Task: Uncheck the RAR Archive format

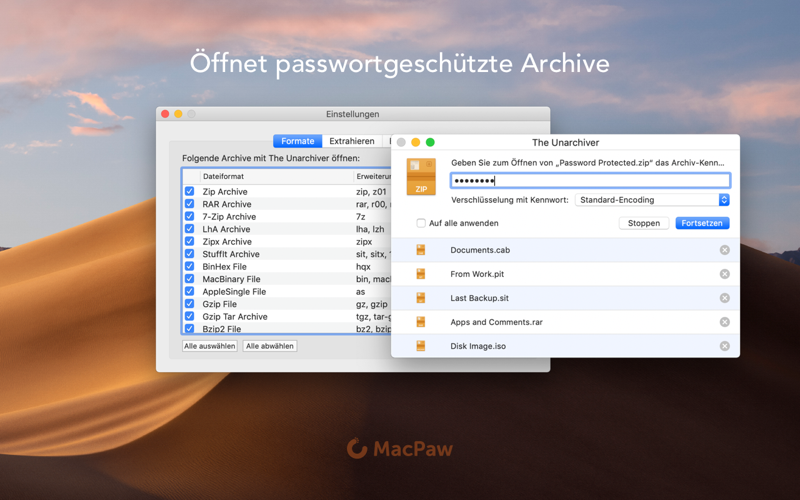Action: (x=189, y=204)
